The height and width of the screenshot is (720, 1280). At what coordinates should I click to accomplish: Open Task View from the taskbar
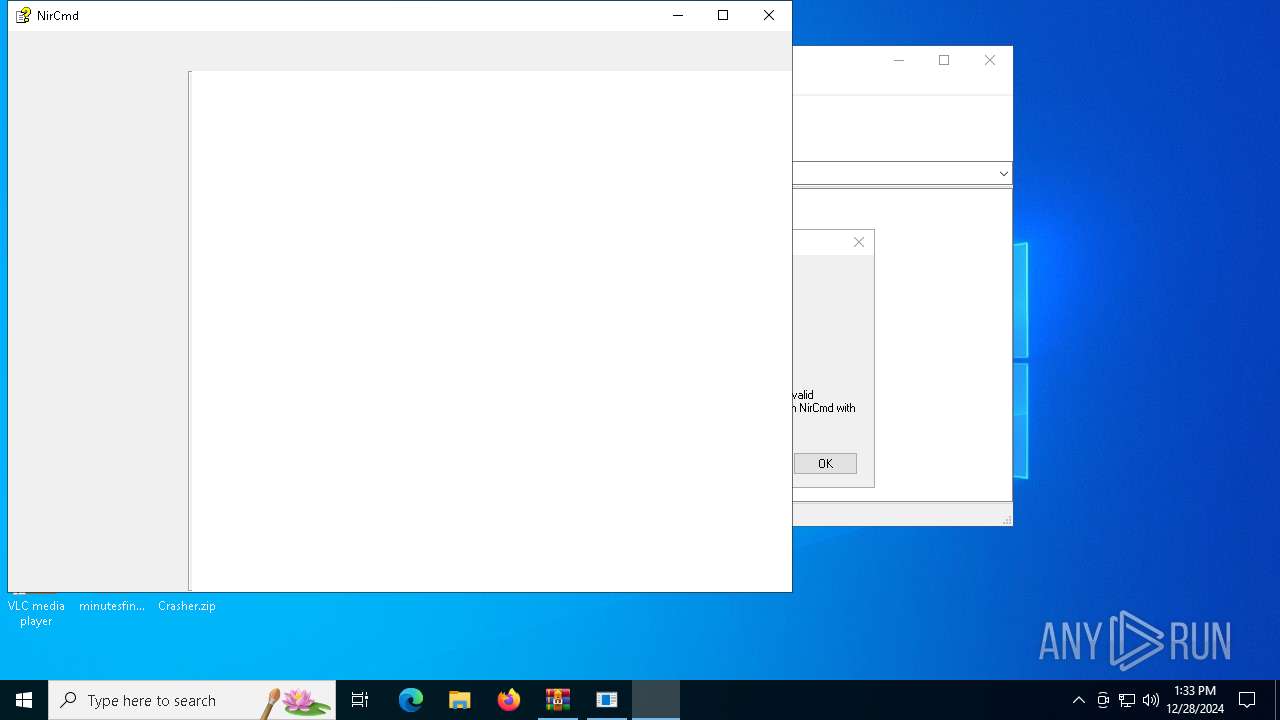tap(360, 700)
